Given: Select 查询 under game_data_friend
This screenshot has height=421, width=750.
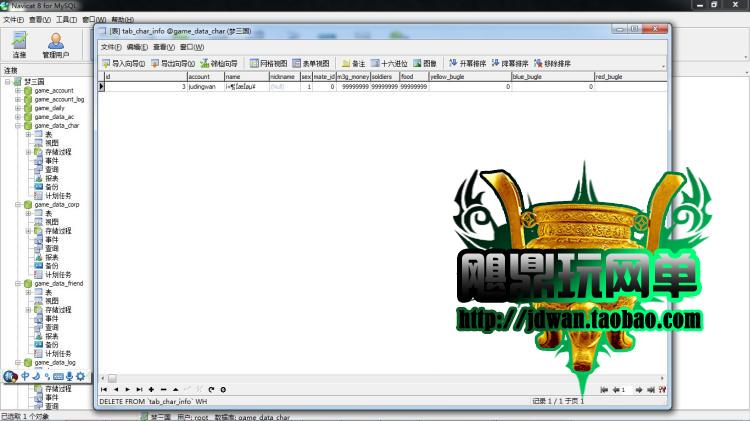Looking at the screenshot, I should click(x=52, y=327).
